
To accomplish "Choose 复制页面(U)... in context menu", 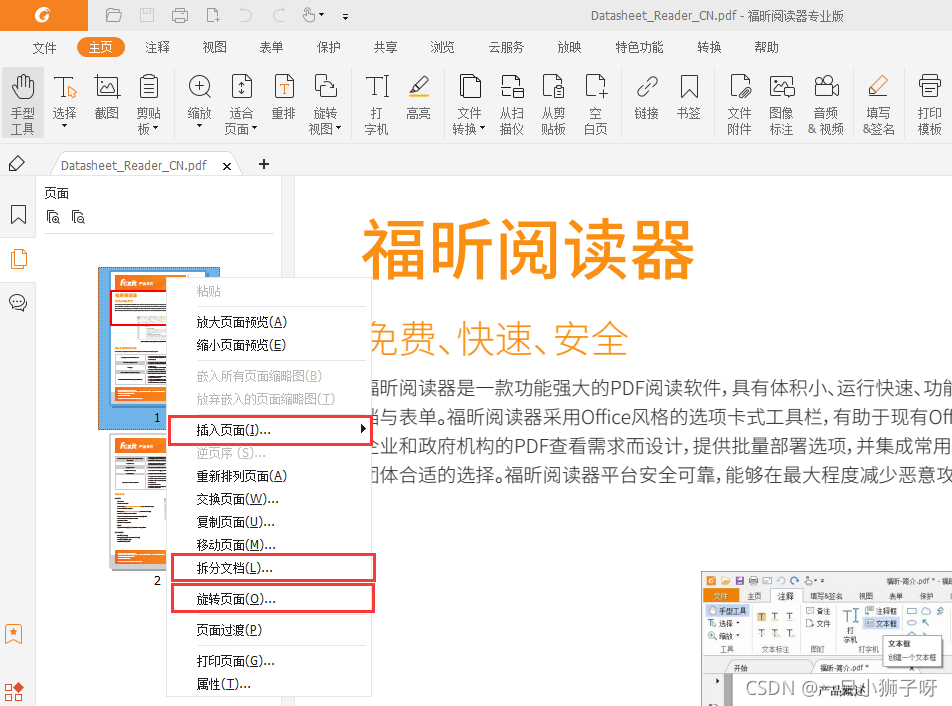I will point(269,522).
